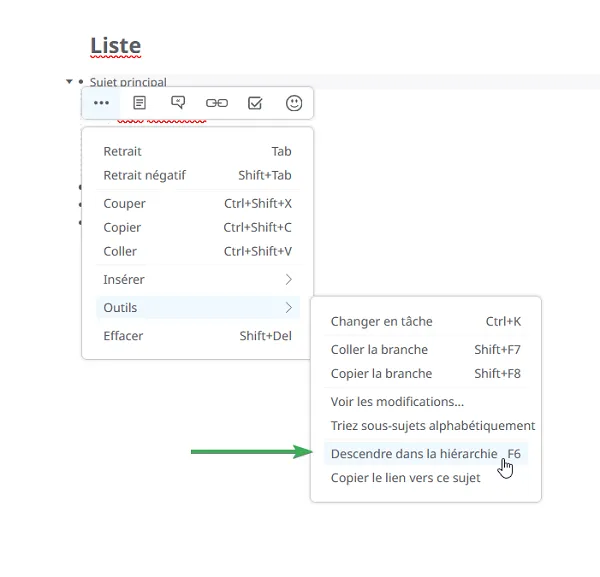The image size is (600, 577).
Task: Open emoji picker smiley icon
Action: point(294,103)
